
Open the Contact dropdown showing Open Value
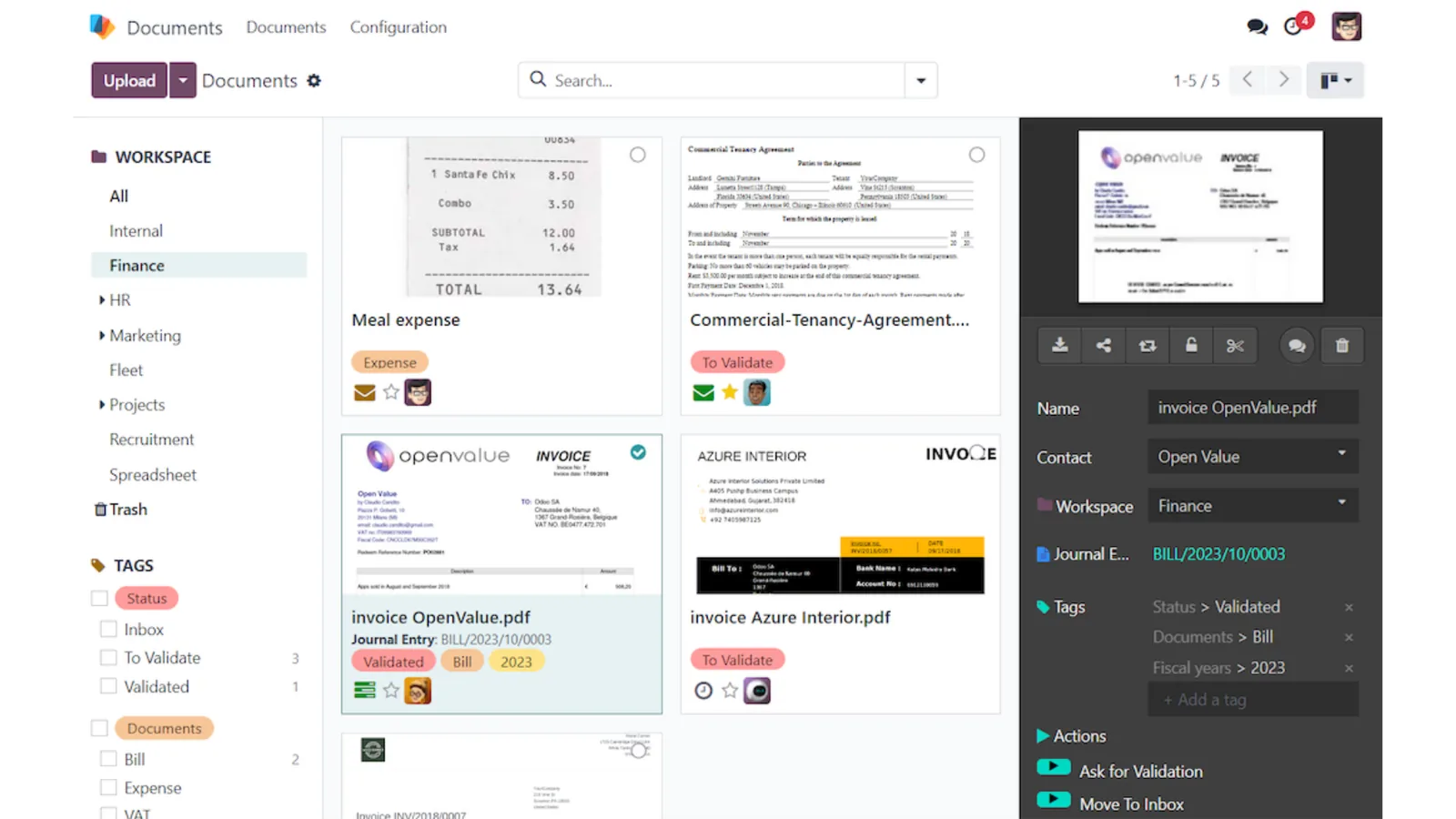(x=1253, y=457)
